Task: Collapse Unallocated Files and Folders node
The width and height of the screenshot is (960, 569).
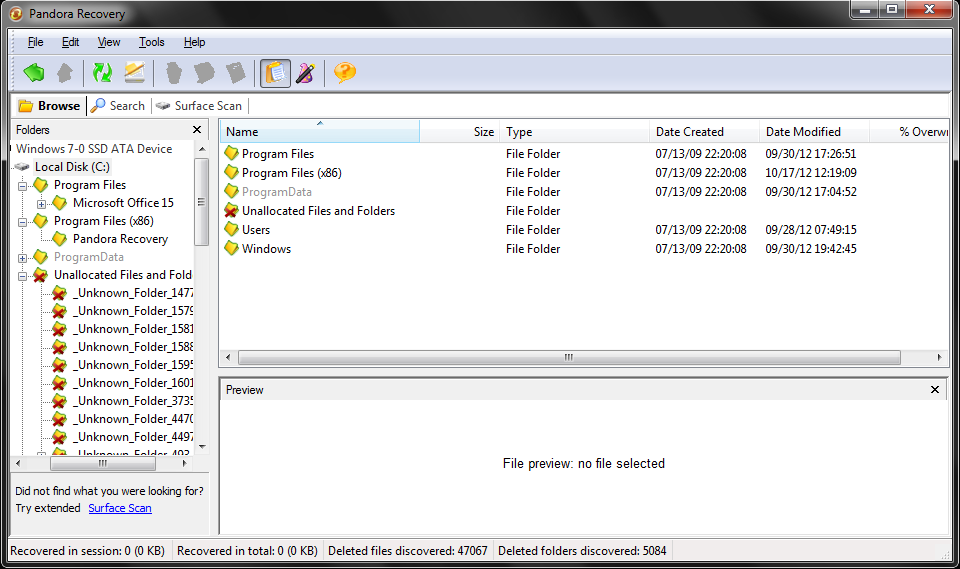Action: click(x=23, y=276)
